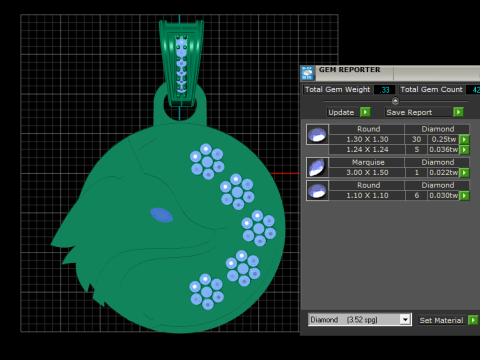
Task: Click the green arrow beside Set Material
Action: (473, 320)
